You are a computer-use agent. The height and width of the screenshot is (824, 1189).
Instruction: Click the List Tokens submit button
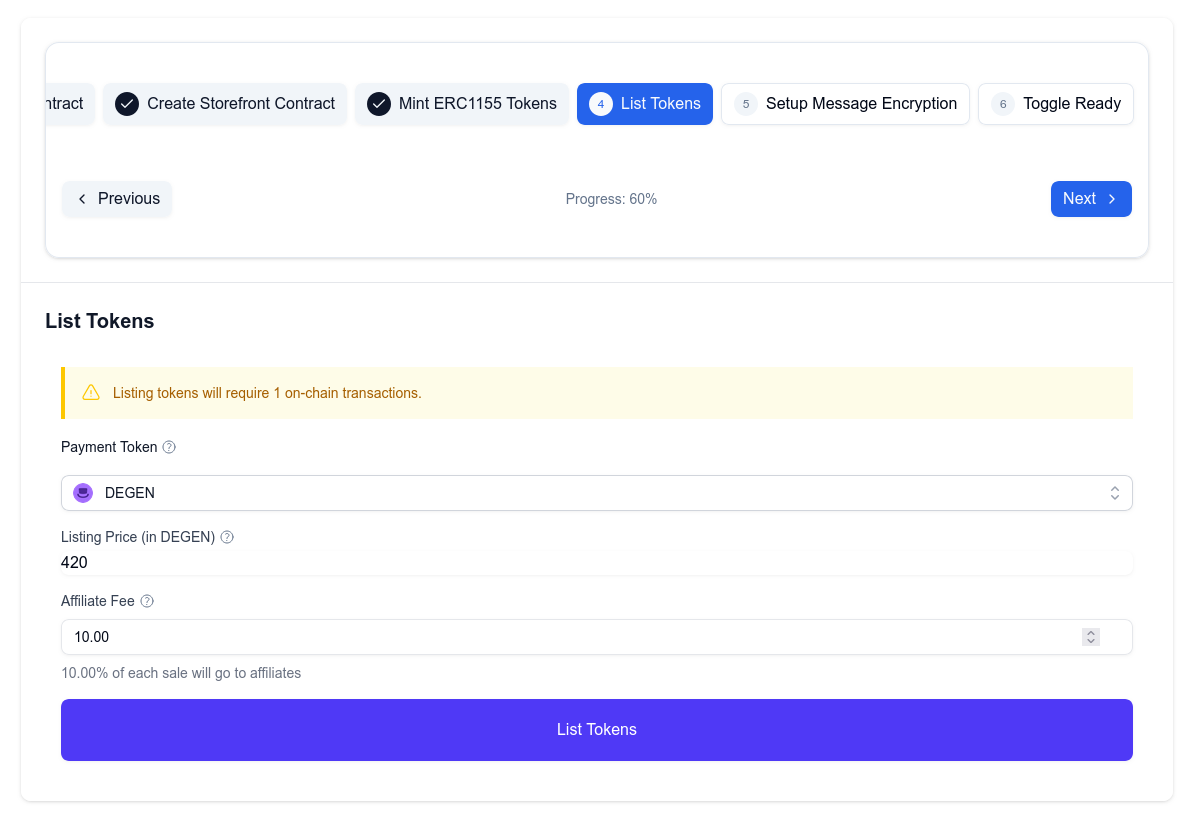(x=597, y=729)
